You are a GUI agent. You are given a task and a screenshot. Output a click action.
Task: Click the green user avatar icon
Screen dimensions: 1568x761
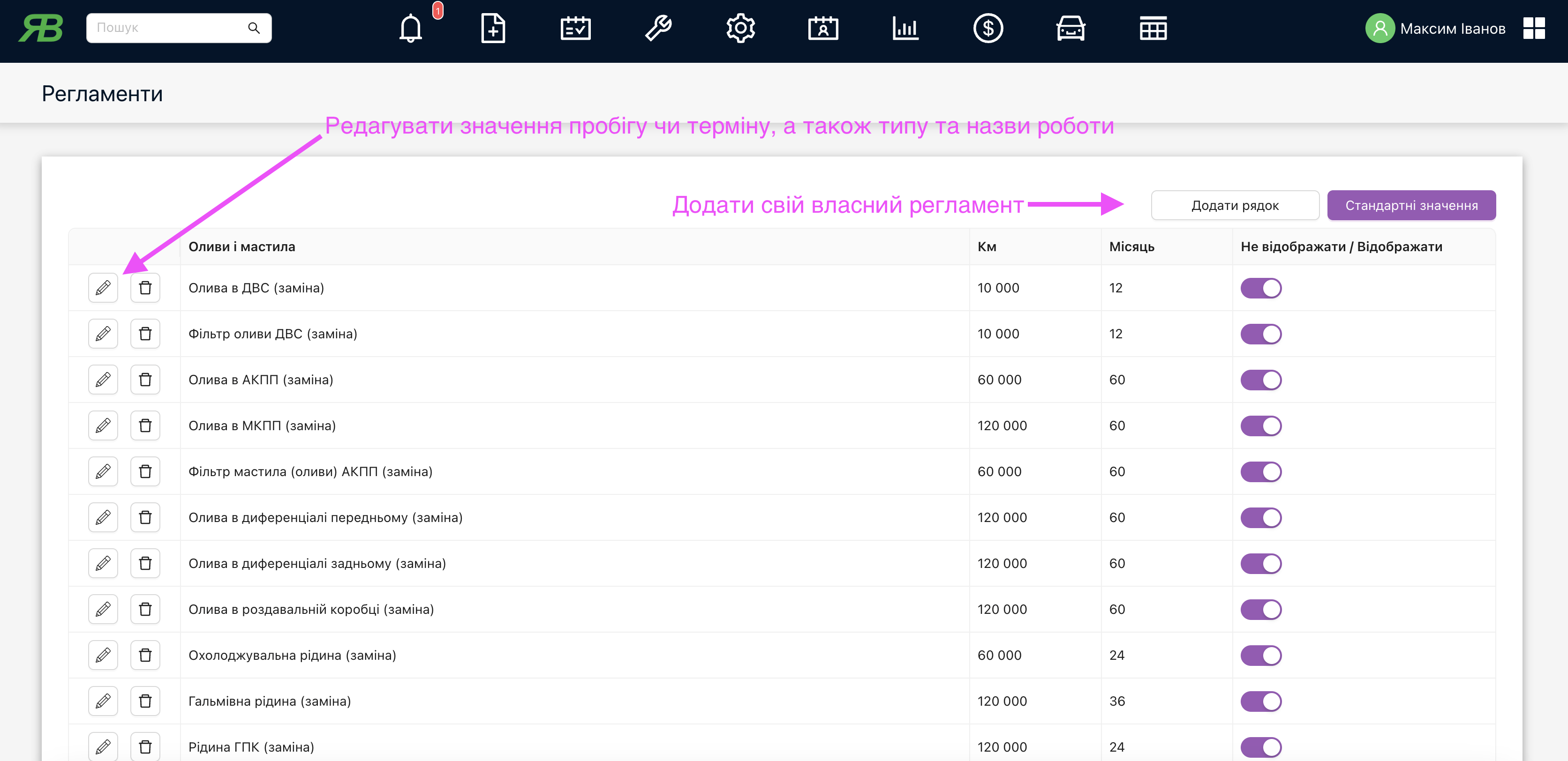coord(1380,28)
